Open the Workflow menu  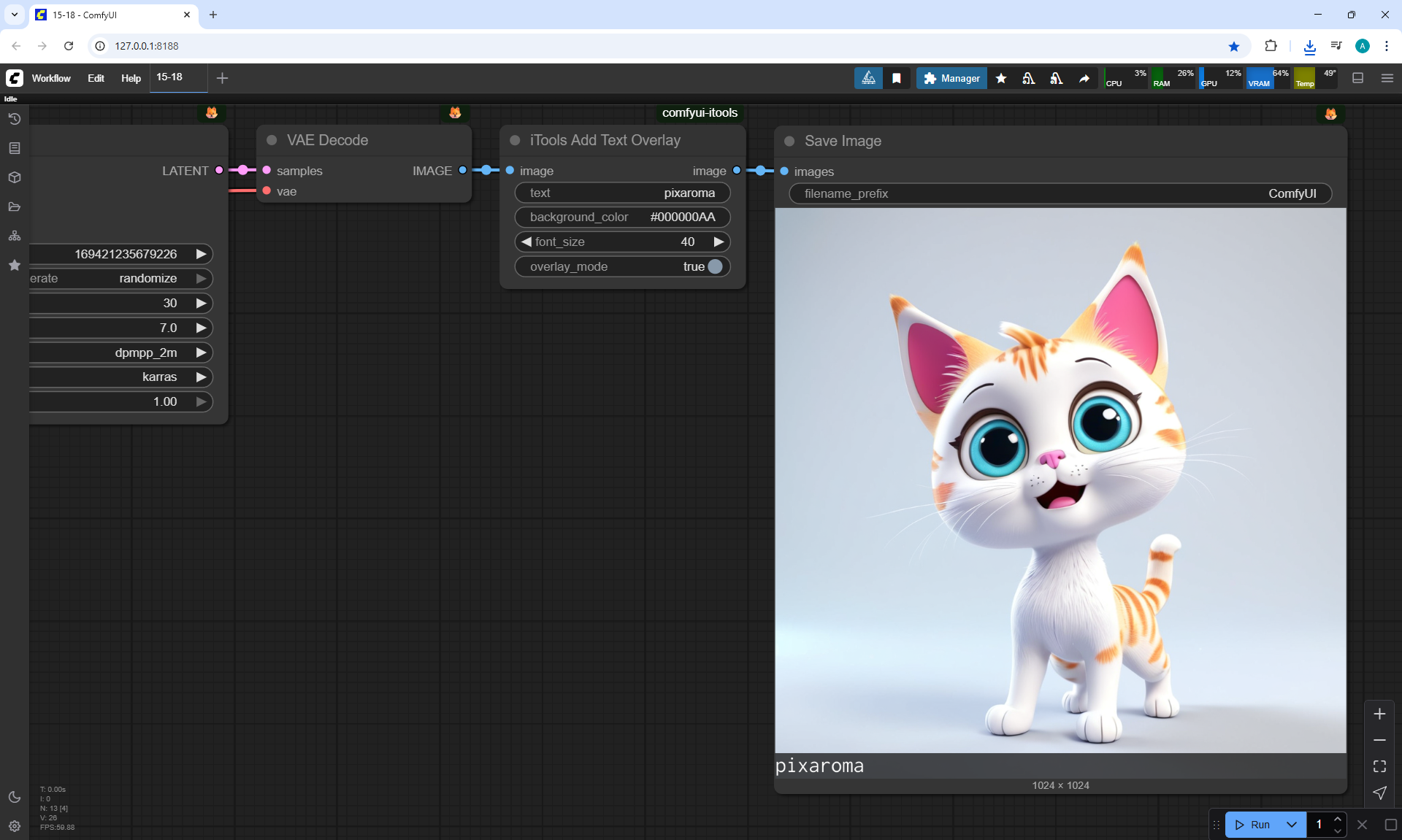pos(51,78)
